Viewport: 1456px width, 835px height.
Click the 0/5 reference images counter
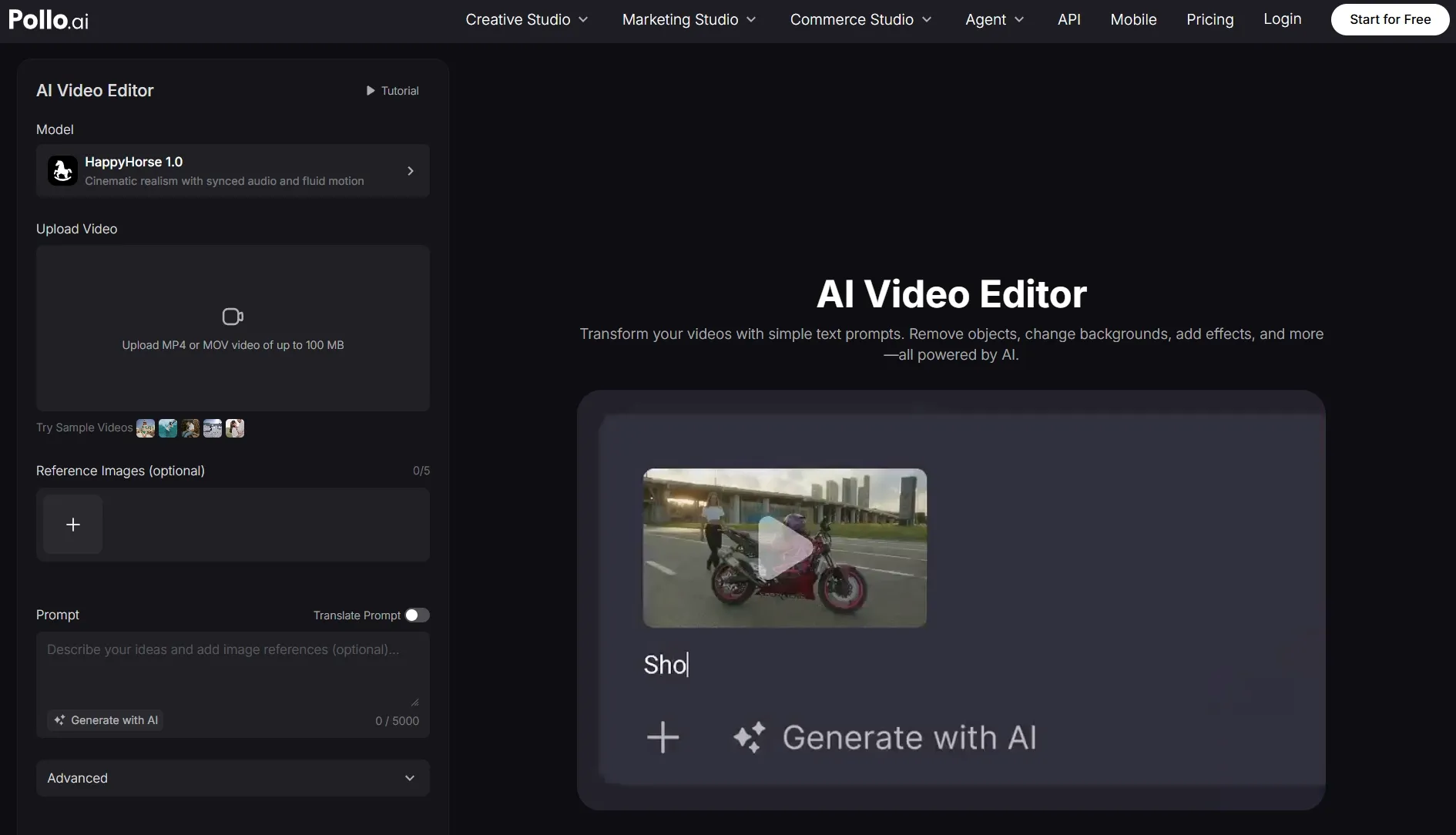421,471
